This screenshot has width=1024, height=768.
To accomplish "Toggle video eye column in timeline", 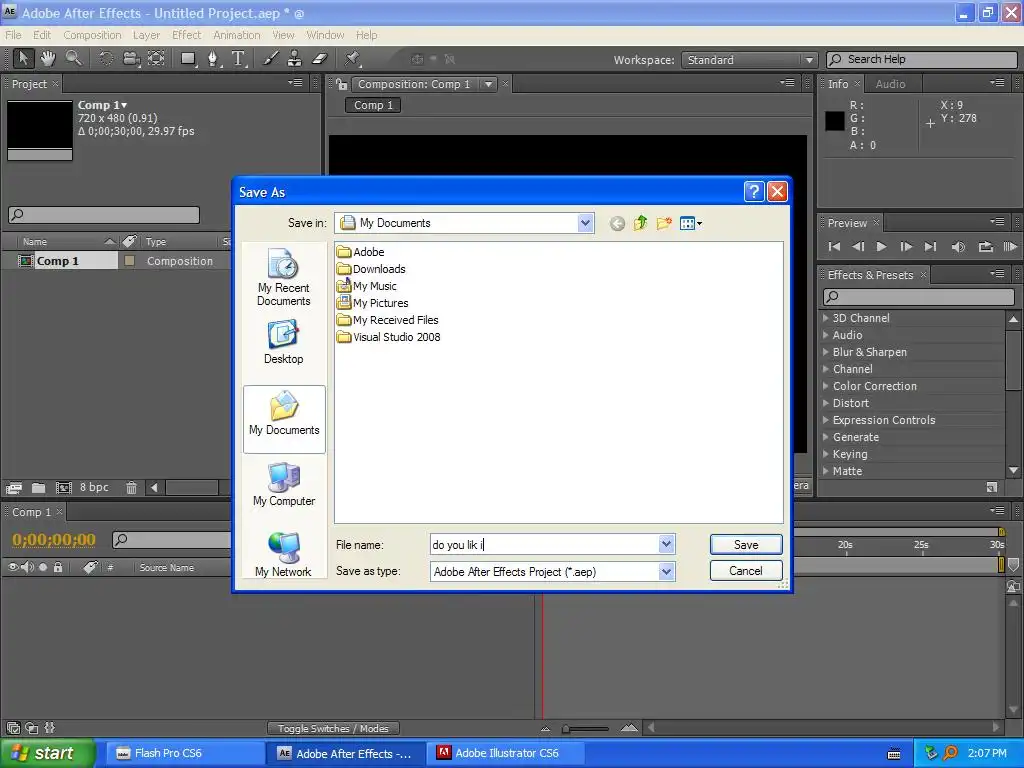I will tap(12, 567).
